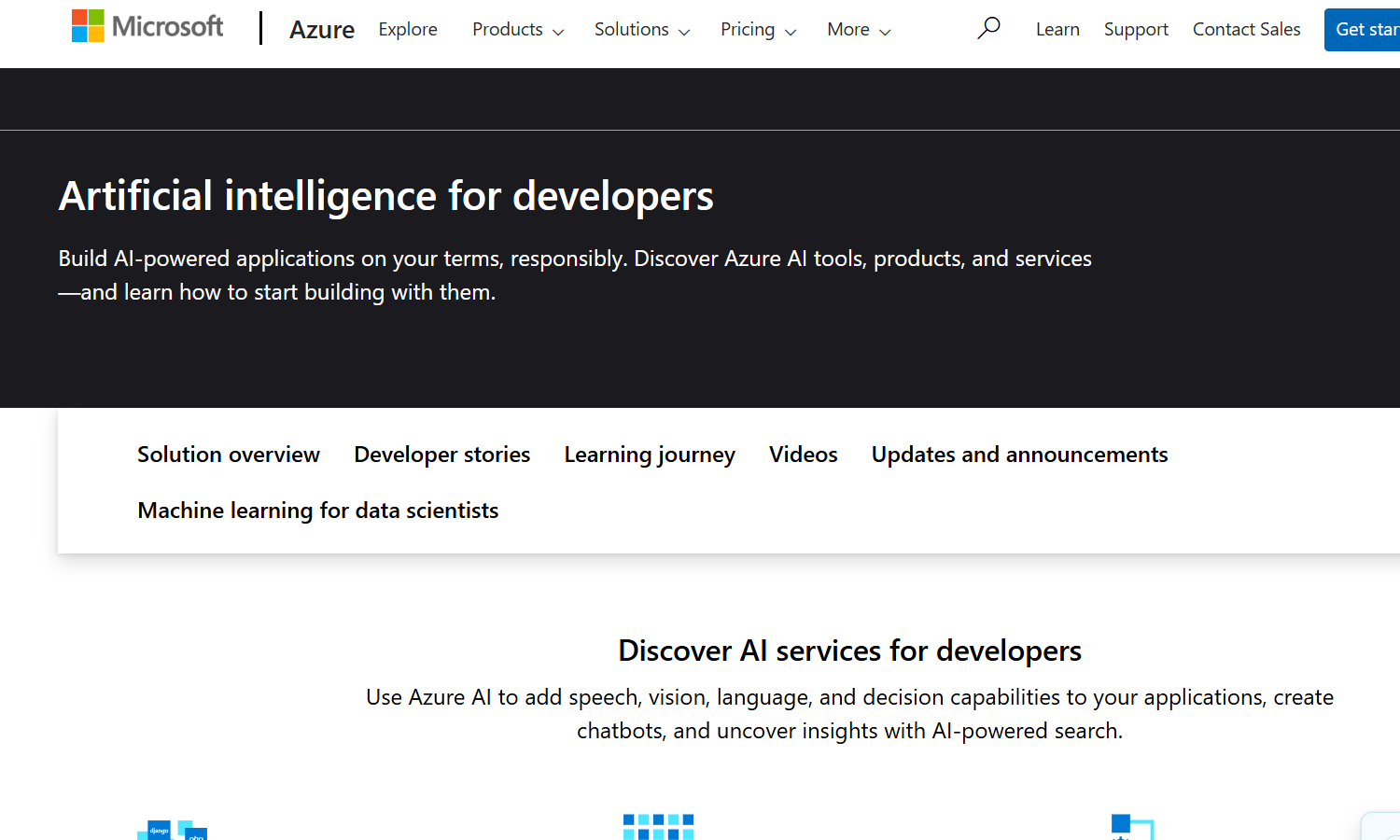The image size is (1400, 840).
Task: Click the Support link
Action: [x=1136, y=30]
